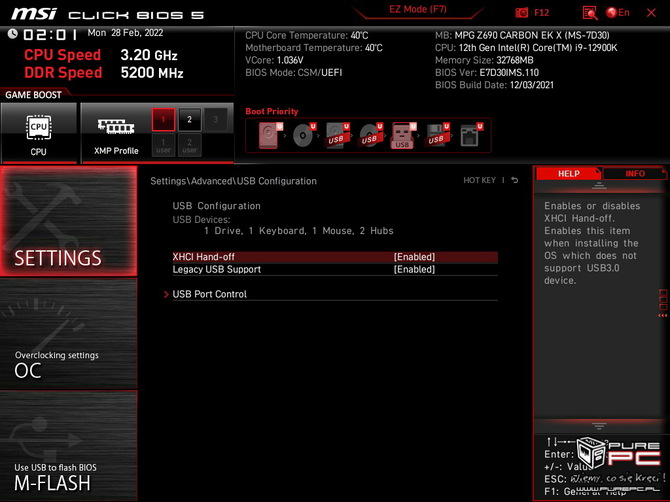Go back using the return arrow icon
This screenshot has height=502, width=670.
click(x=515, y=180)
